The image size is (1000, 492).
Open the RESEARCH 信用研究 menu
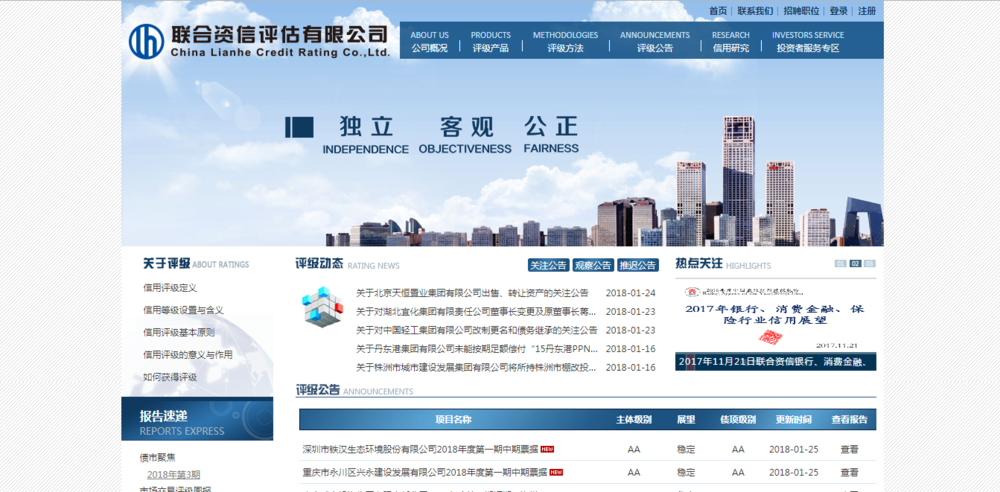click(x=730, y=41)
